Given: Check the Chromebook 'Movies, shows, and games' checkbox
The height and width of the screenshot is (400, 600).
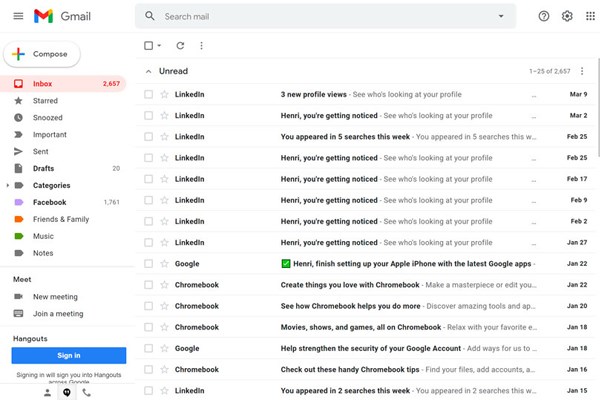Looking at the screenshot, I should 148,327.
